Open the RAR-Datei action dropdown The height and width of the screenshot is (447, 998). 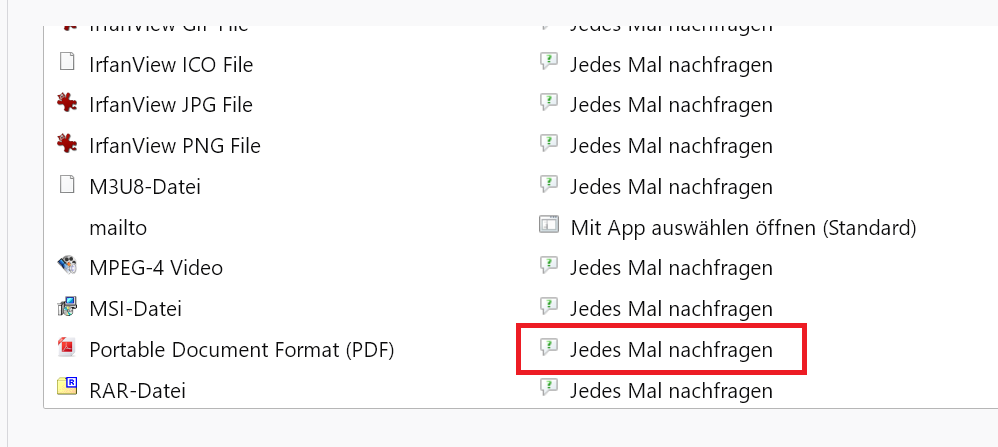[671, 390]
